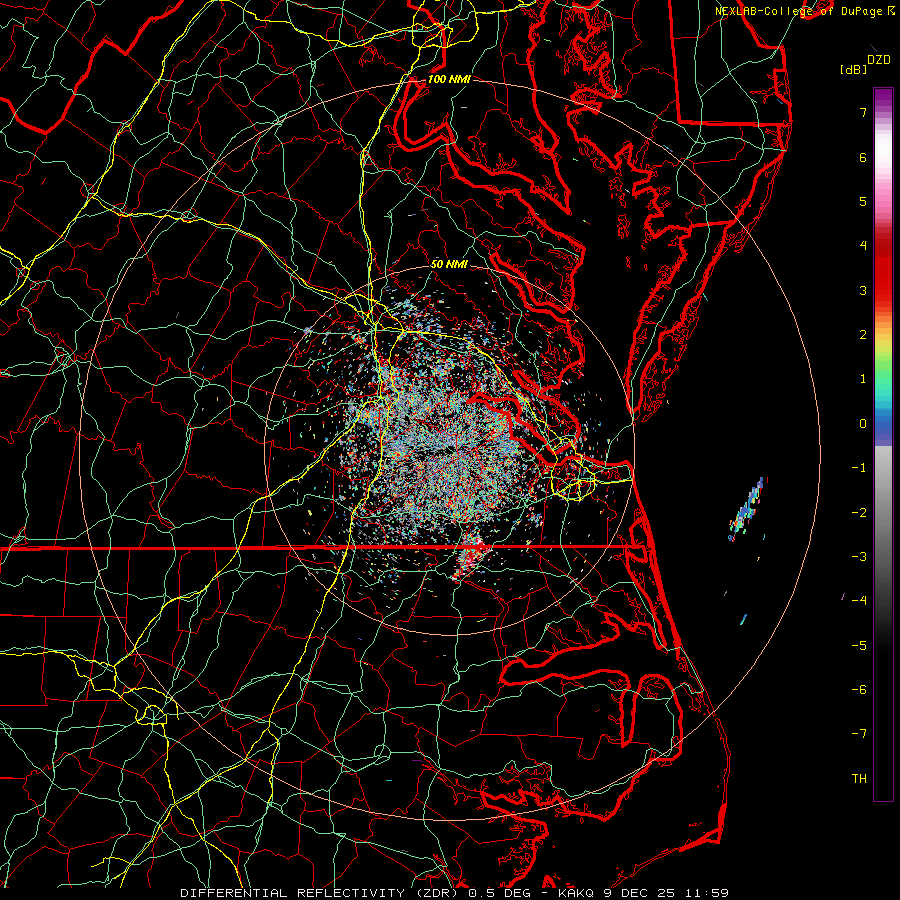Click the "5" value on the dB scale
The image size is (900, 900).
click(863, 201)
